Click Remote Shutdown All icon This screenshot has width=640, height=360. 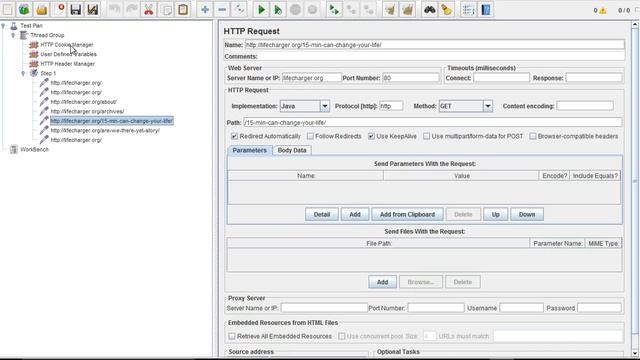(368, 9)
